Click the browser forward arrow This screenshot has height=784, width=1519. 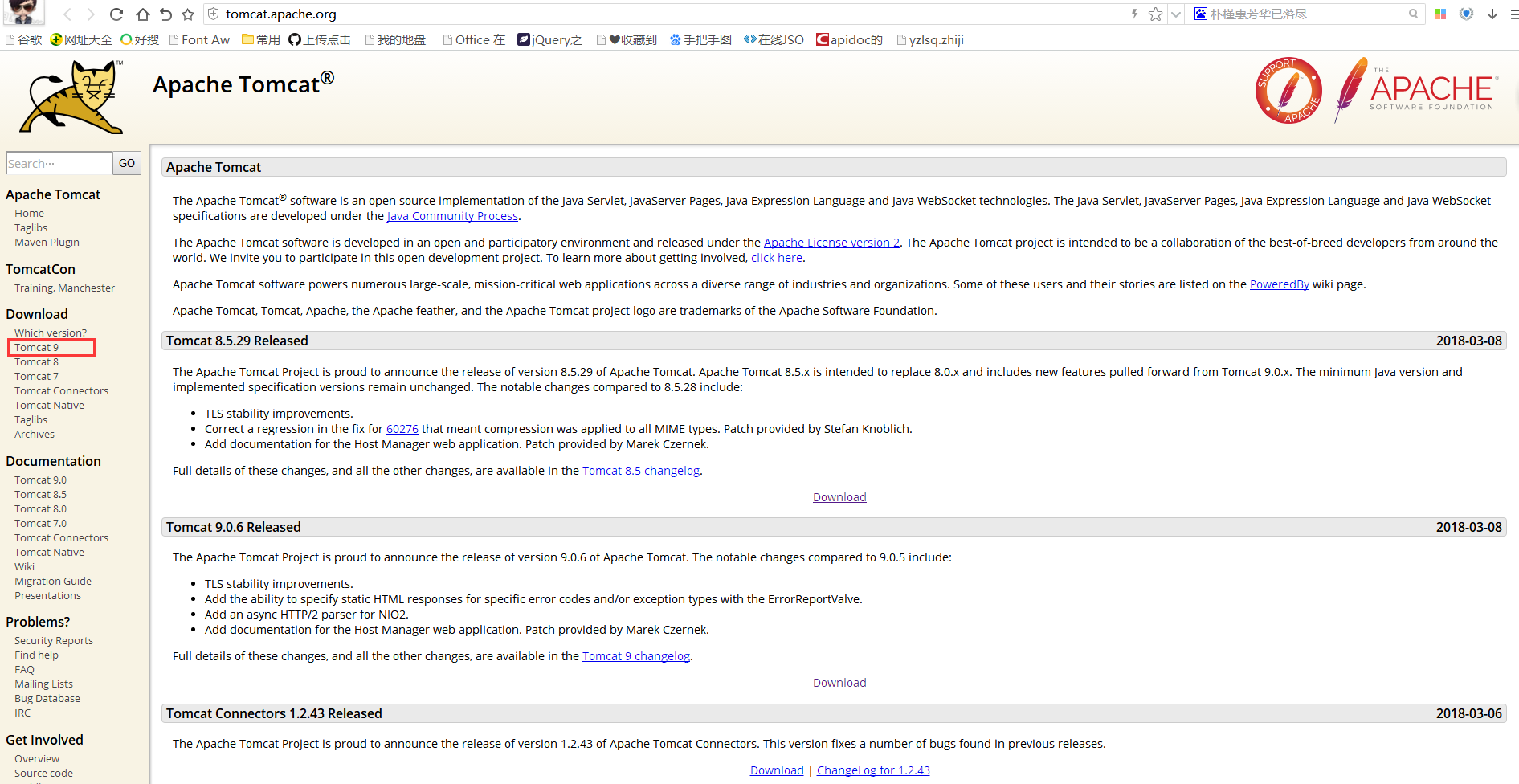[91, 14]
